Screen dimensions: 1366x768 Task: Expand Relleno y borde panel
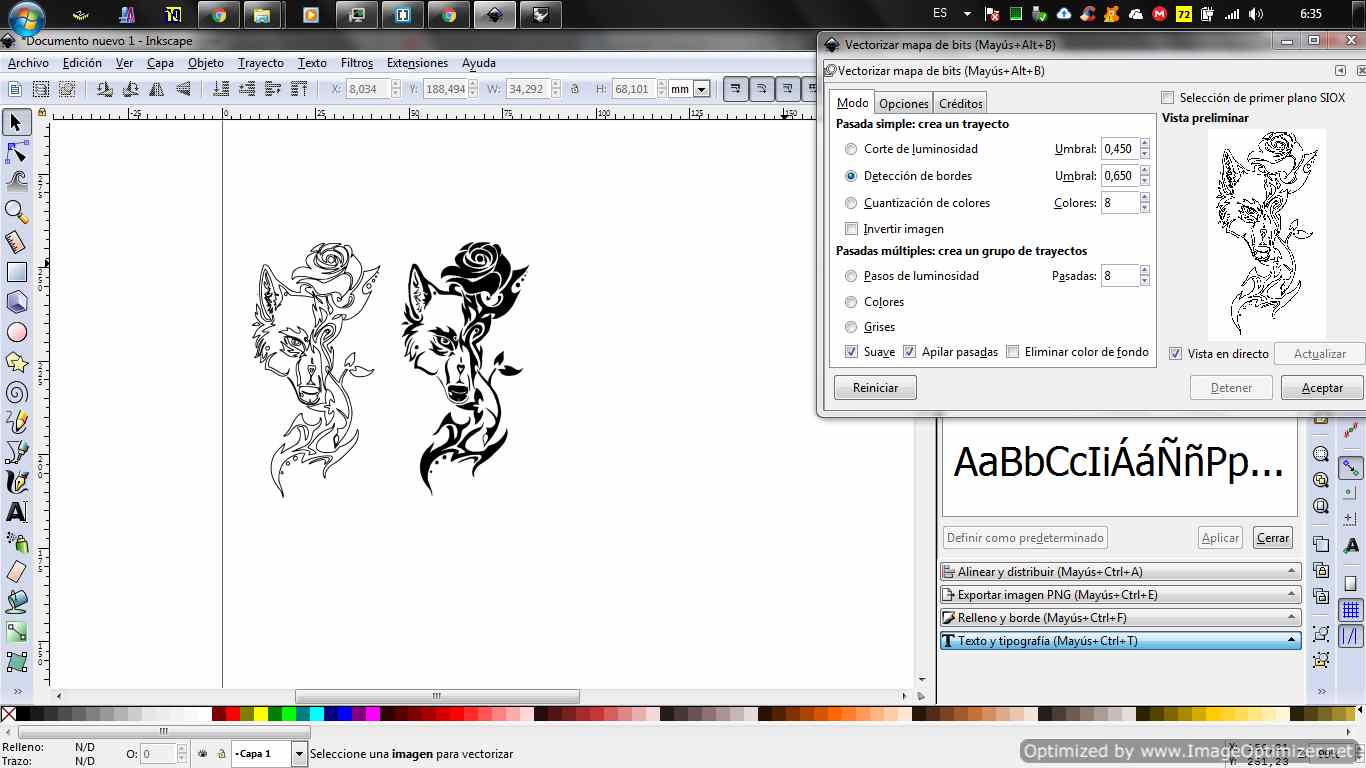point(1120,618)
